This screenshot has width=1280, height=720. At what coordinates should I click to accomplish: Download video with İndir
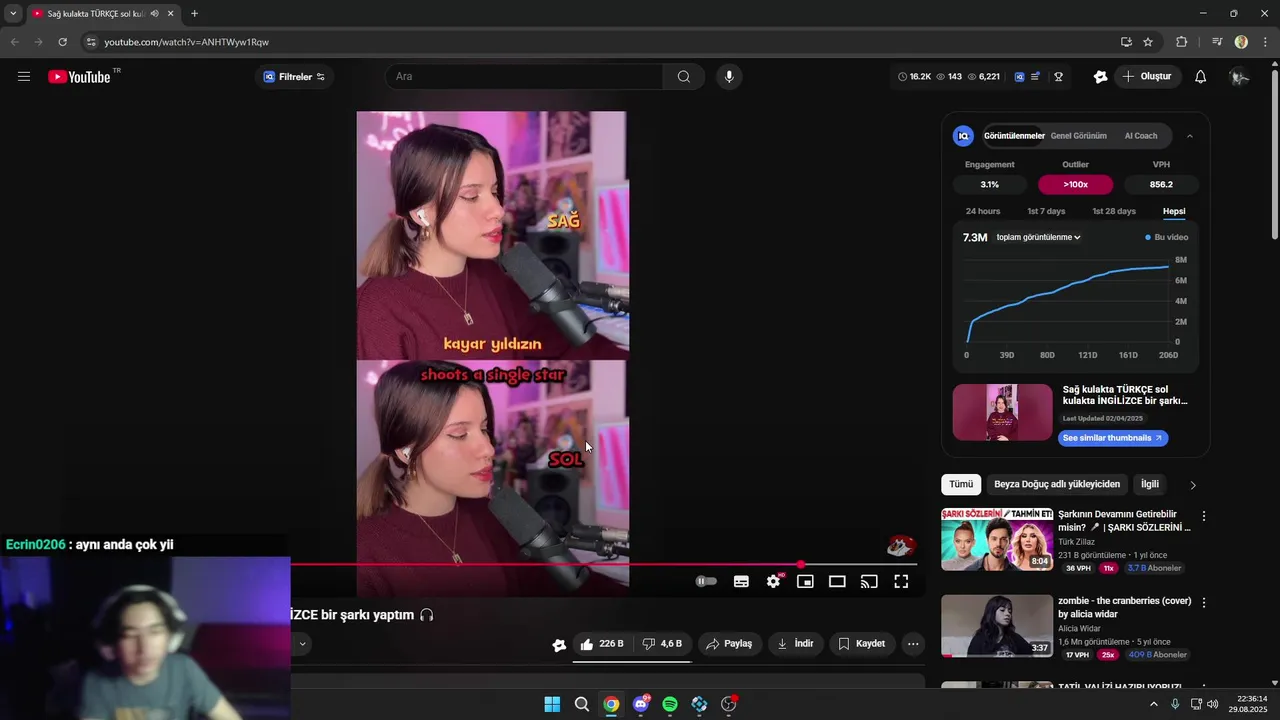(795, 644)
